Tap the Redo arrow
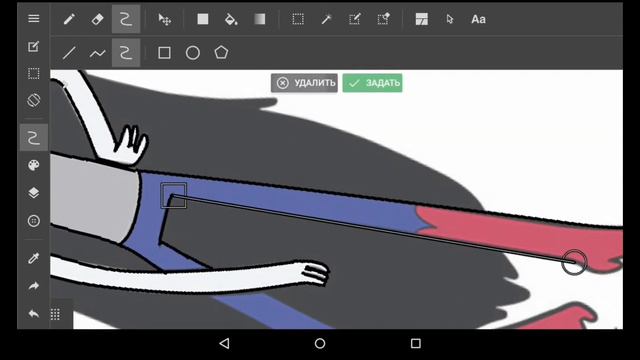640x360 pixels. click(x=33, y=286)
